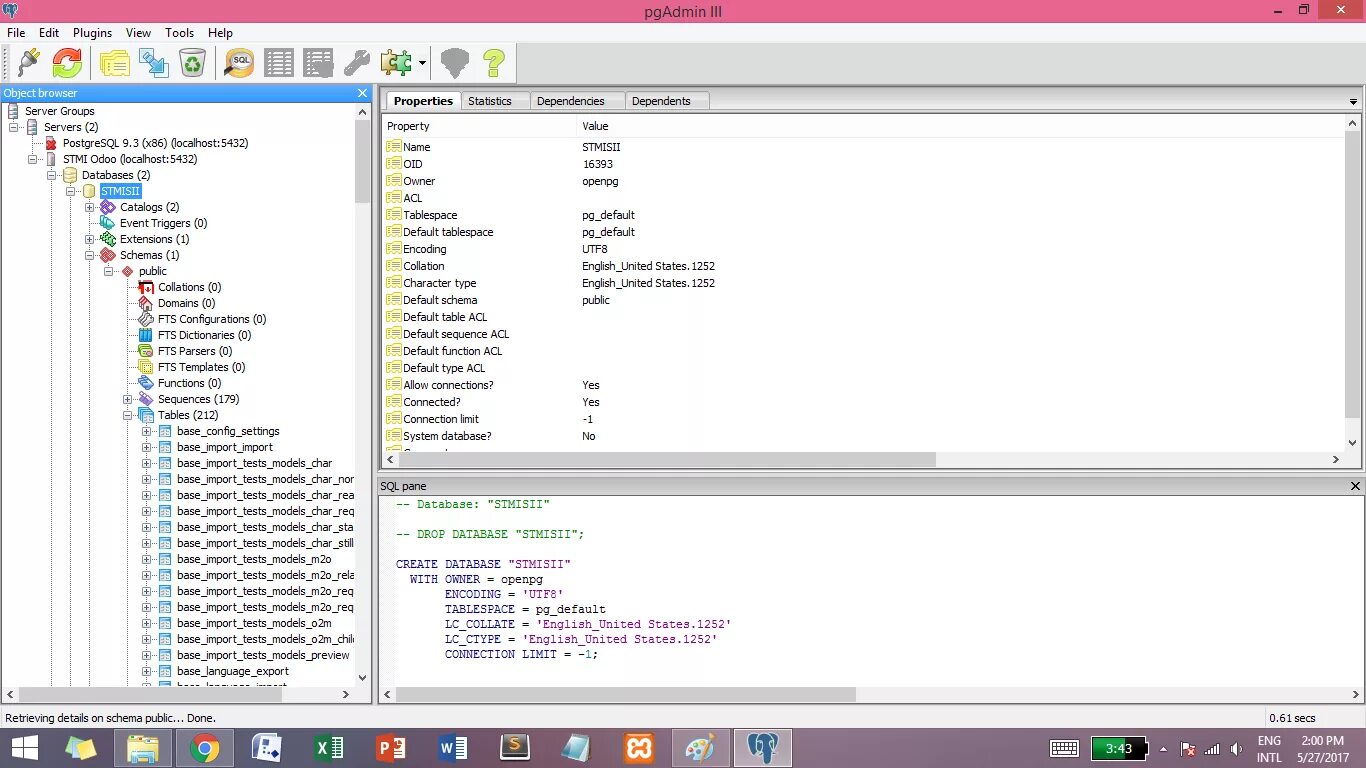Select the base_import_import table
This screenshot has height=768, width=1366.
point(225,447)
